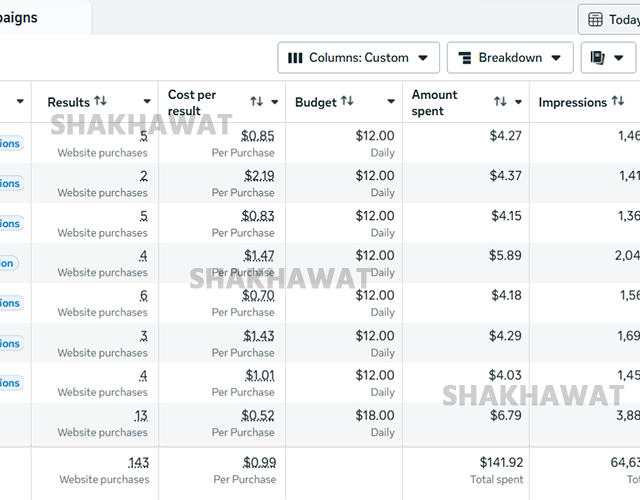Viewport: 640px width, 500px height.
Task: Expand the Results column options caret
Action: 147,102
